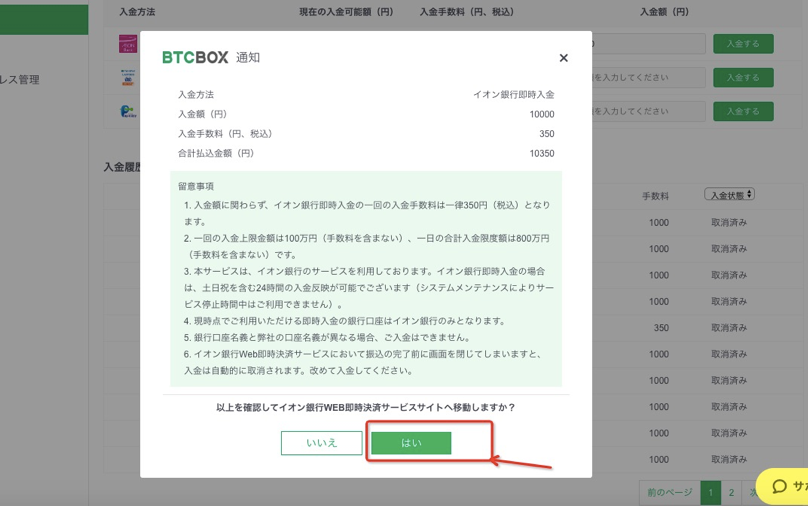Click the 手数料 column header
808x506 pixels.
tap(655, 196)
